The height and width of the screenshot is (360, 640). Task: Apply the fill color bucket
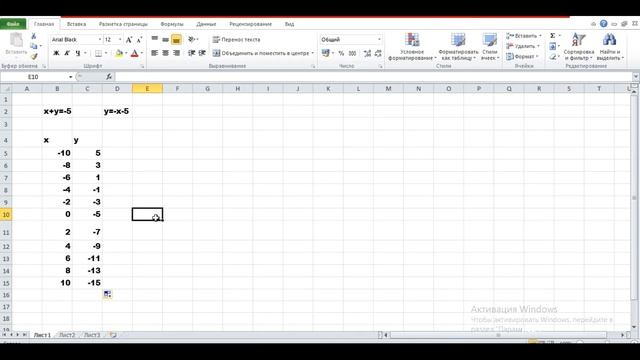coord(119,53)
